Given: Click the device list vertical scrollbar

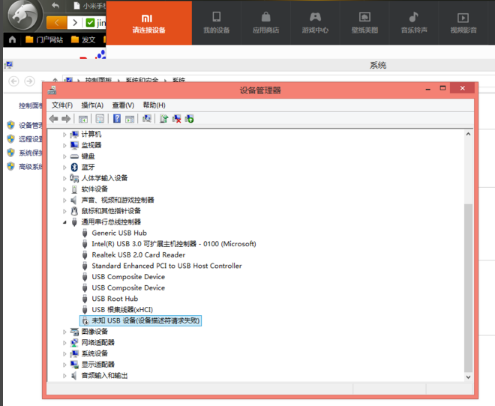Looking at the screenshot, I should point(468,255).
